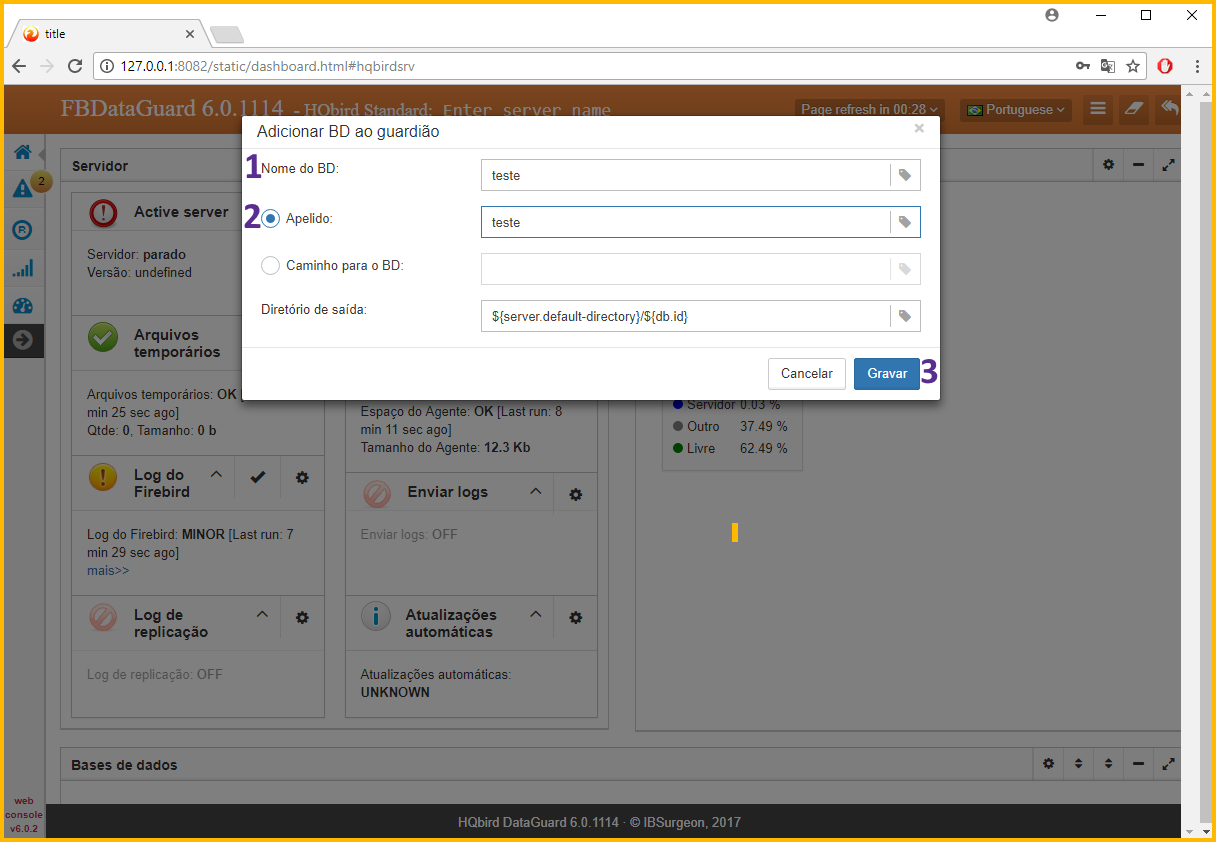Open the circled R sidebar icon
1216x842 pixels.
22,229
